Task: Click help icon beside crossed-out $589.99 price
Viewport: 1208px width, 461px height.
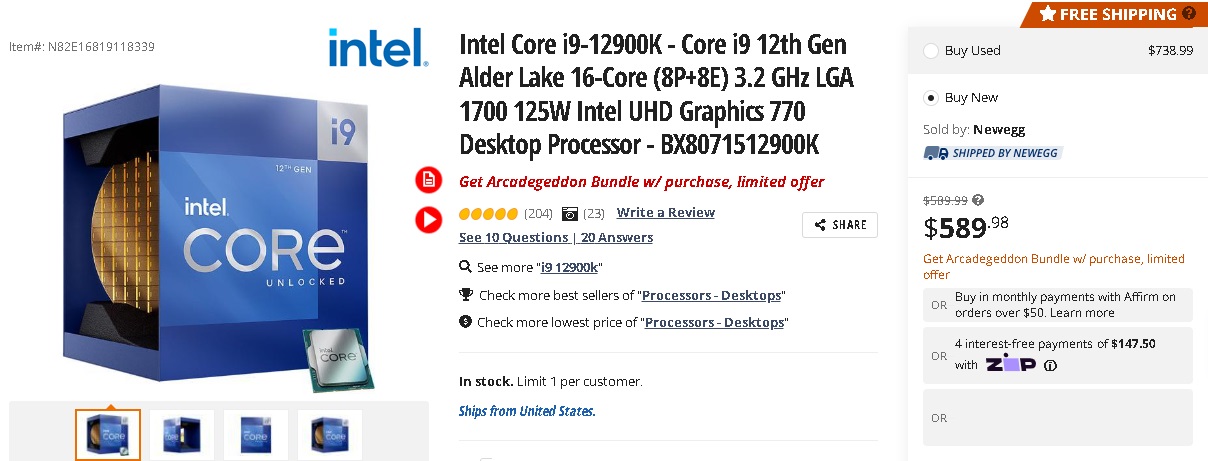Action: coord(978,200)
